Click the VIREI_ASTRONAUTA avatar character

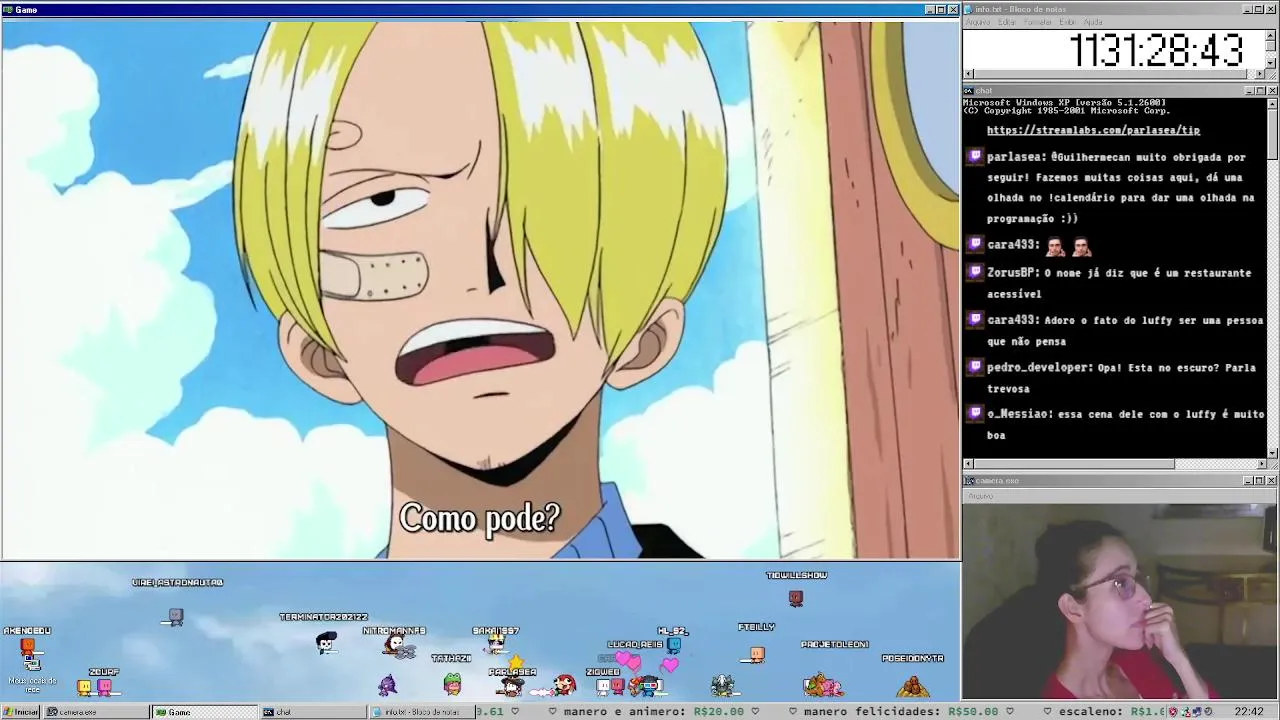(176, 617)
